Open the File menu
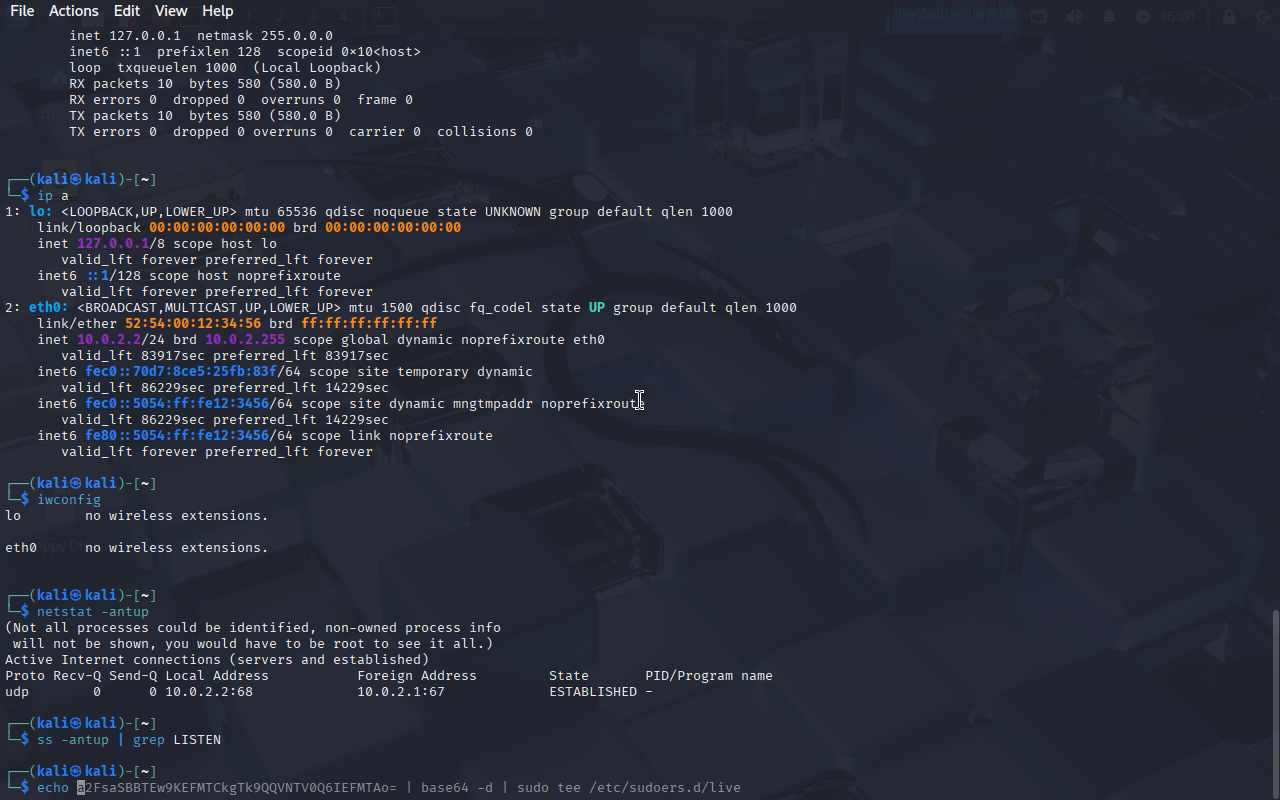This screenshot has width=1280, height=800. (22, 11)
